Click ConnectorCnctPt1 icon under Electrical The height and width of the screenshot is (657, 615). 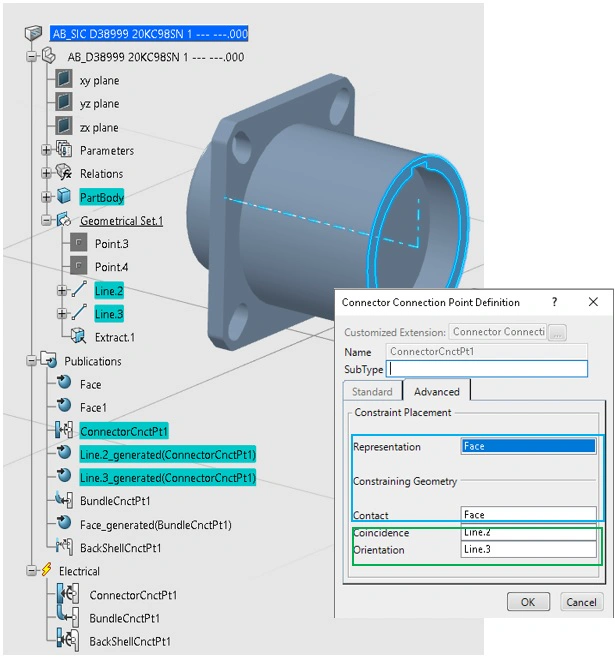pos(68,593)
